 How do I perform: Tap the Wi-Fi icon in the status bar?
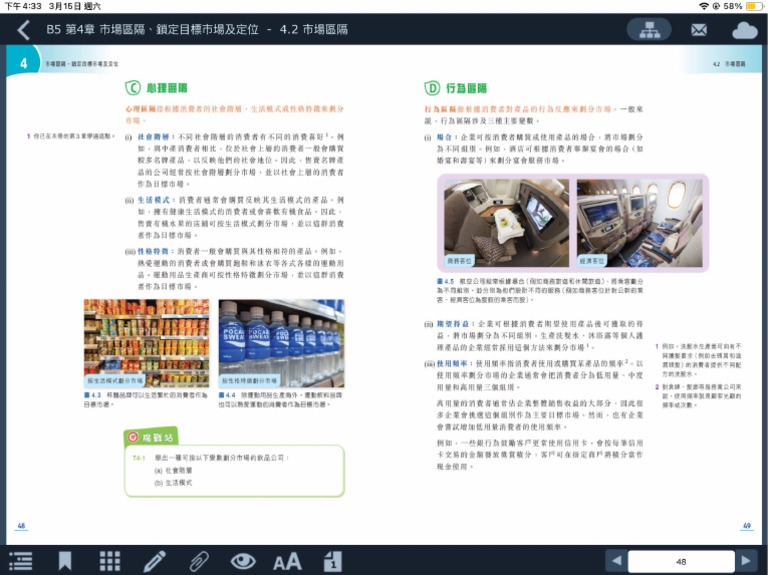click(x=704, y=6)
